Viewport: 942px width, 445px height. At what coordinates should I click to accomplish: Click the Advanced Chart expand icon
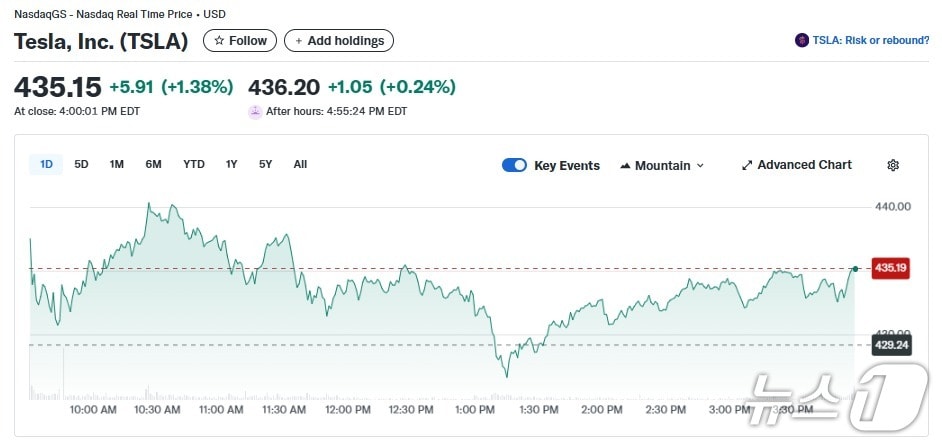(x=747, y=165)
